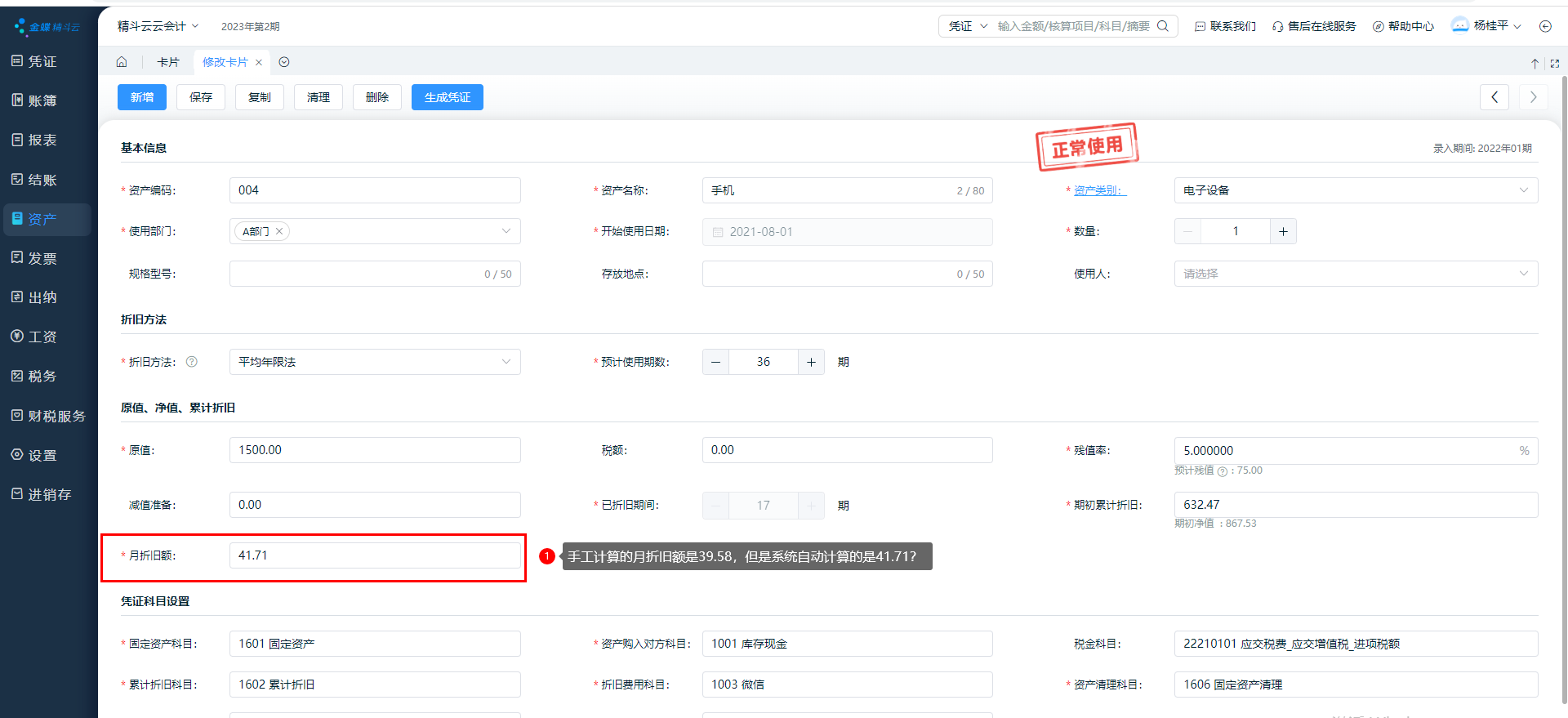Click the logout icon at top right
Screen dimensions: 1568x718
tap(1545, 26)
